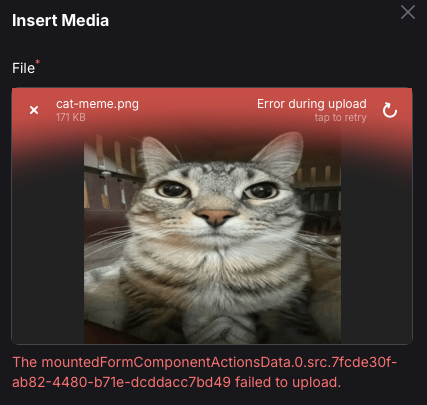Open the cat image preview thumbnail
This screenshot has width=427, height=405.
click(x=212, y=237)
